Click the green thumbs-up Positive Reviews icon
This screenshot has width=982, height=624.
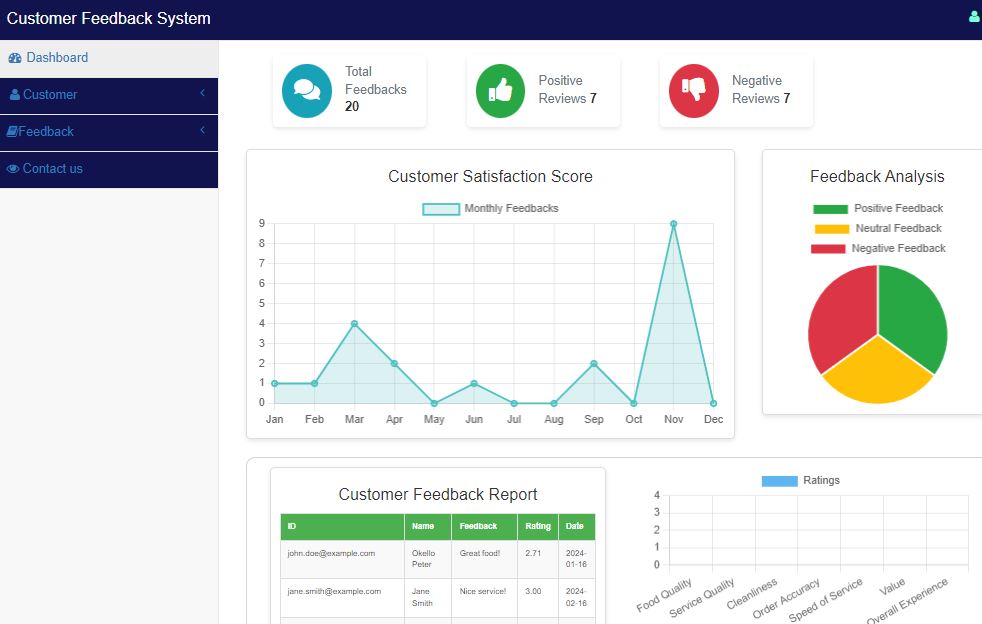coord(500,91)
